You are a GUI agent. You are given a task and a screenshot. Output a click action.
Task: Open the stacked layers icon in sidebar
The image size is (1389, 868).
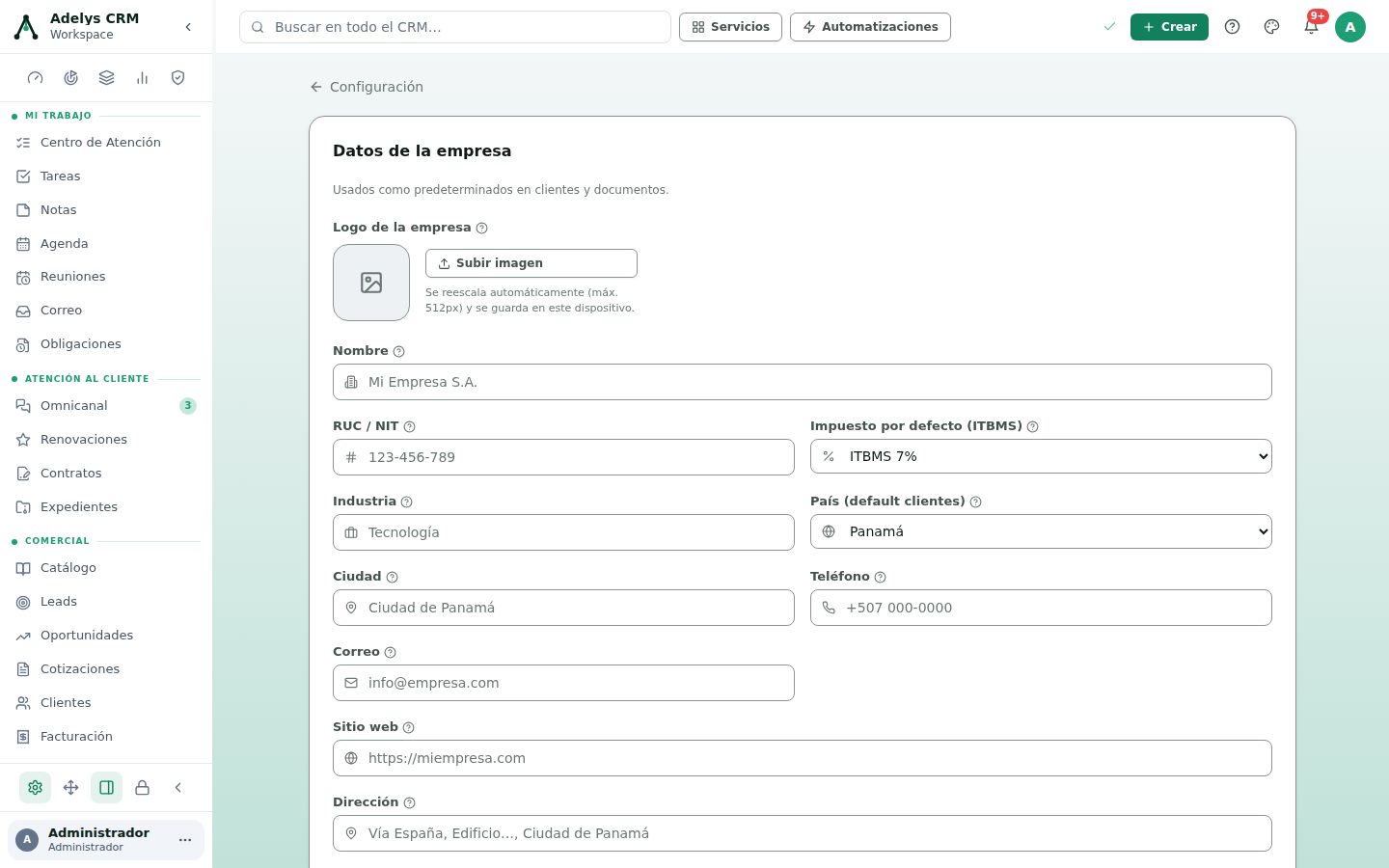click(x=107, y=78)
